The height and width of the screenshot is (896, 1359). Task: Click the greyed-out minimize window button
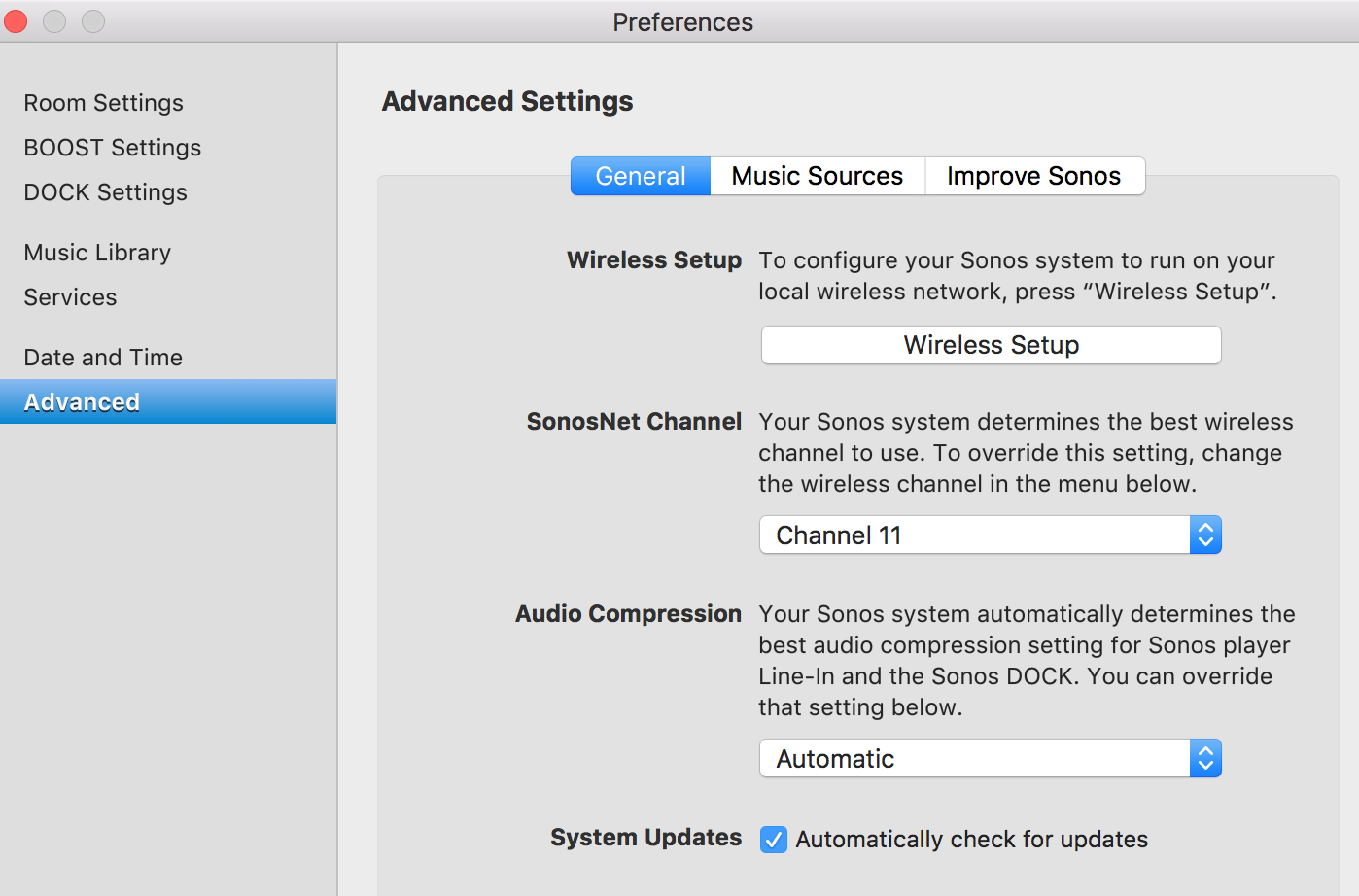click(x=54, y=21)
